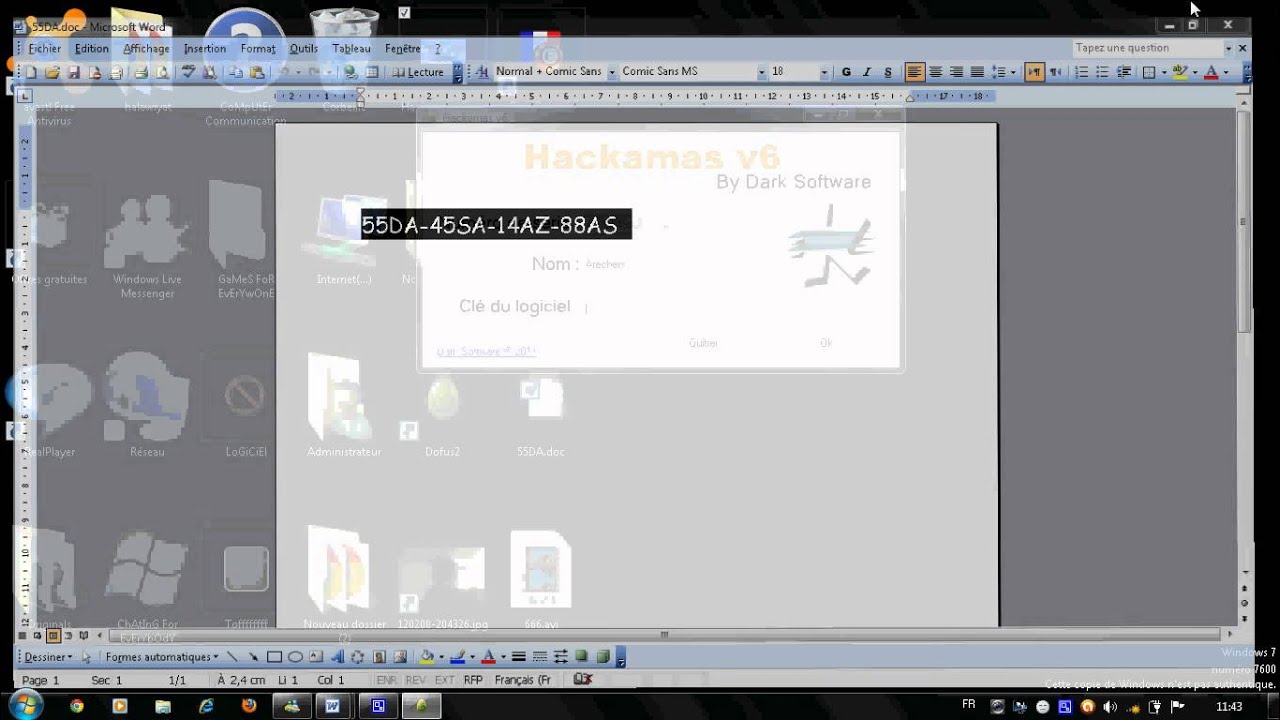Screen dimensions: 1280x720
Task: Click fill color bucket in Drawing toolbar
Action: pos(427,657)
